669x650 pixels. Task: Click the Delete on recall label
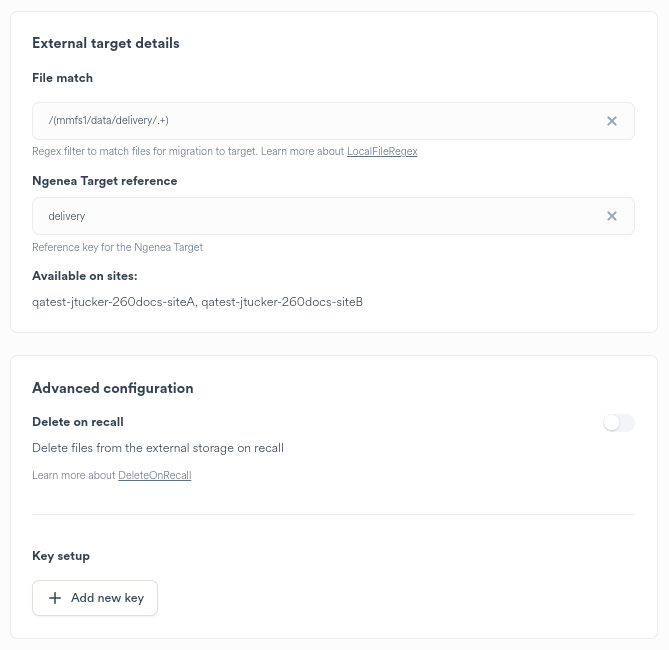coord(78,422)
